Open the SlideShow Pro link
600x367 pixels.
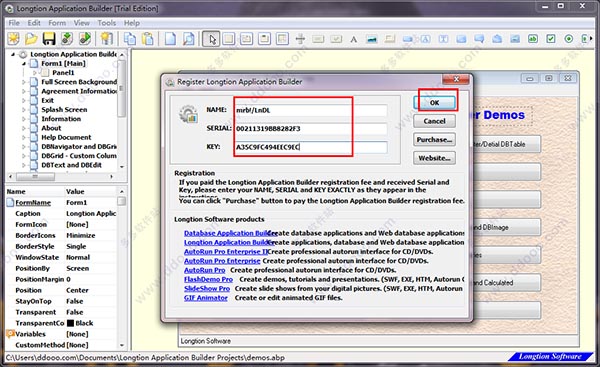tap(207, 288)
